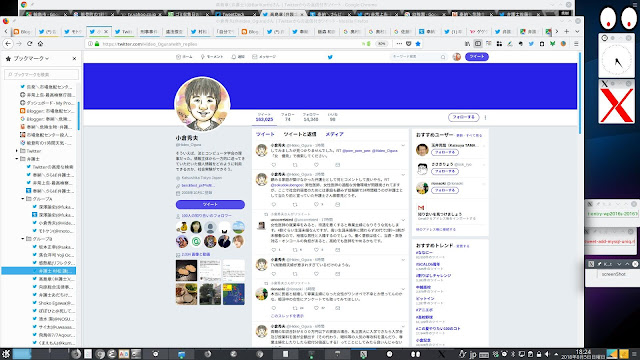The image size is (640, 360).
Task: Go to the Firefox home page icon
Action: pyautogui.click(x=40, y=44)
